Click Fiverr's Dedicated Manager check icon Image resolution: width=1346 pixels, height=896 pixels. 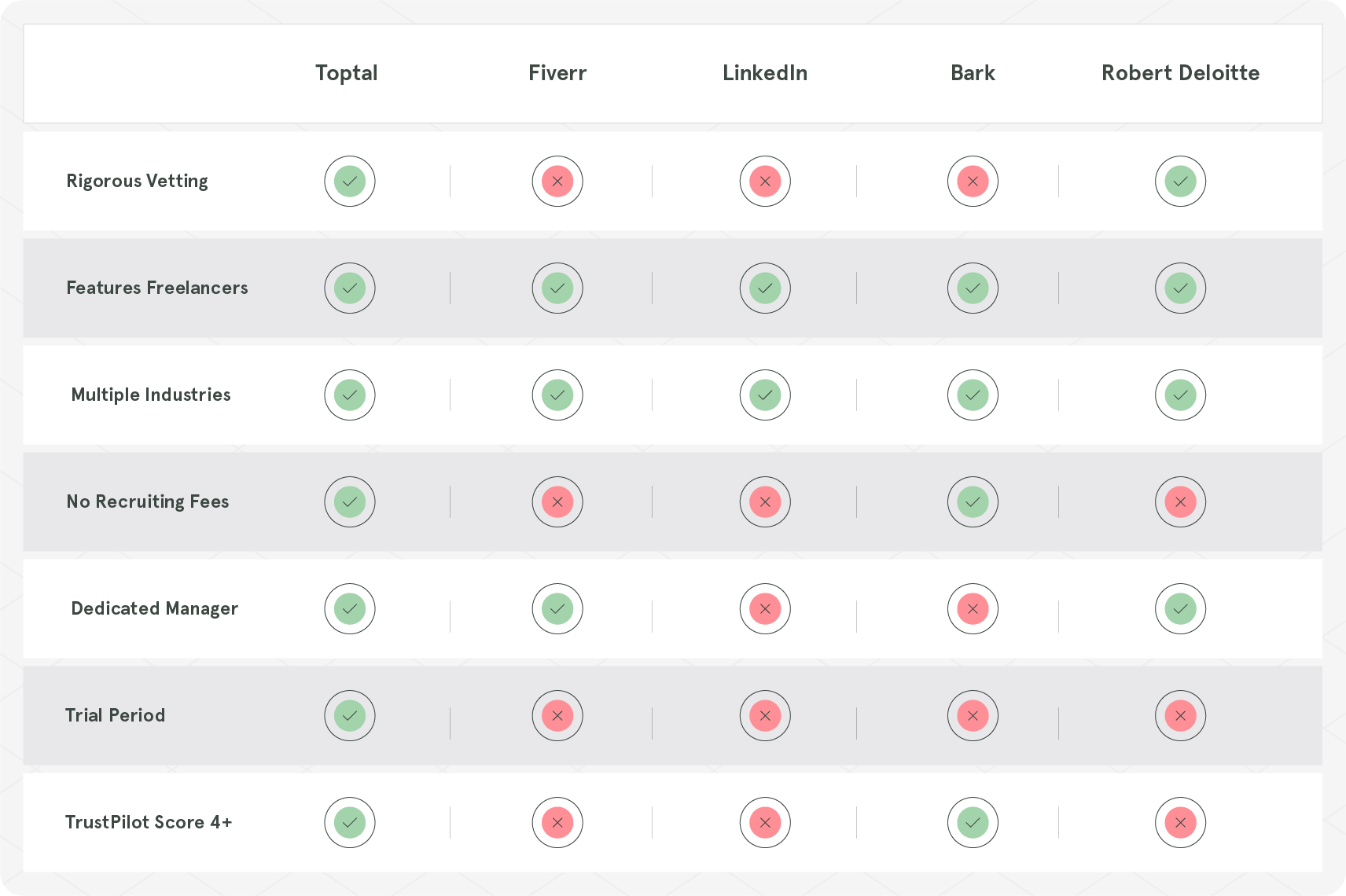(x=557, y=609)
